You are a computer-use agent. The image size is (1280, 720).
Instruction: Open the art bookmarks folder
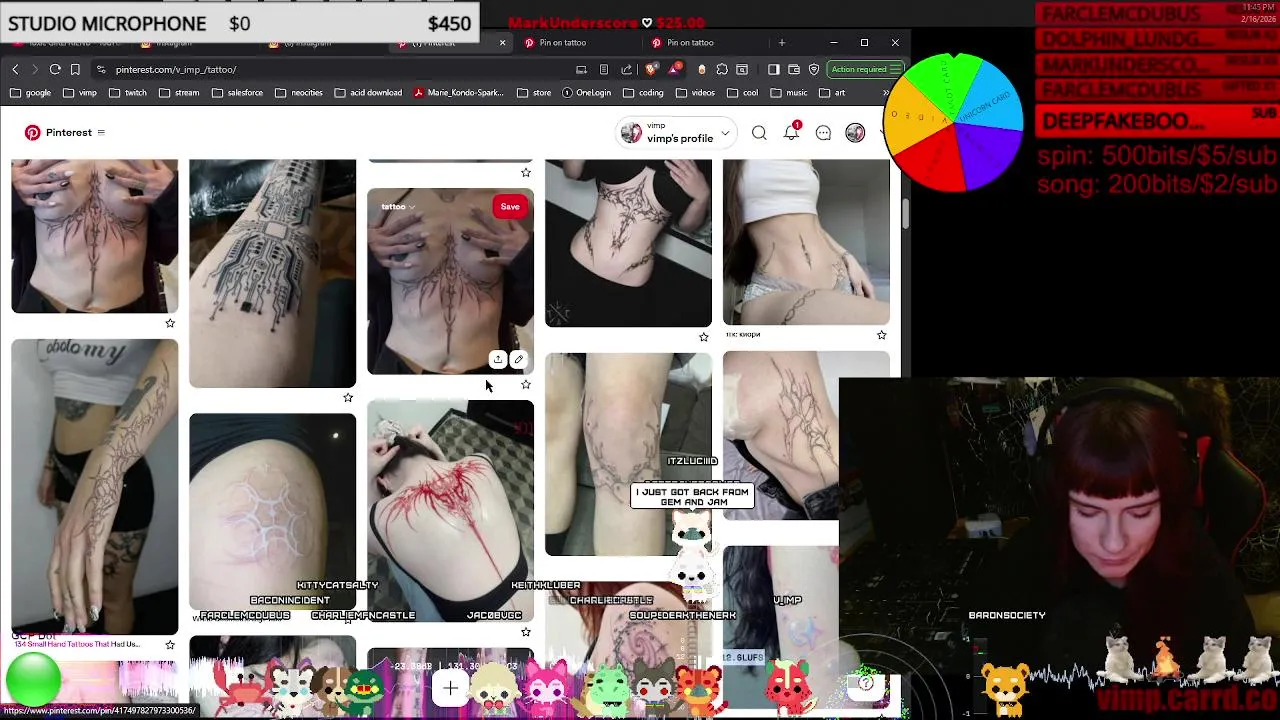click(832, 92)
